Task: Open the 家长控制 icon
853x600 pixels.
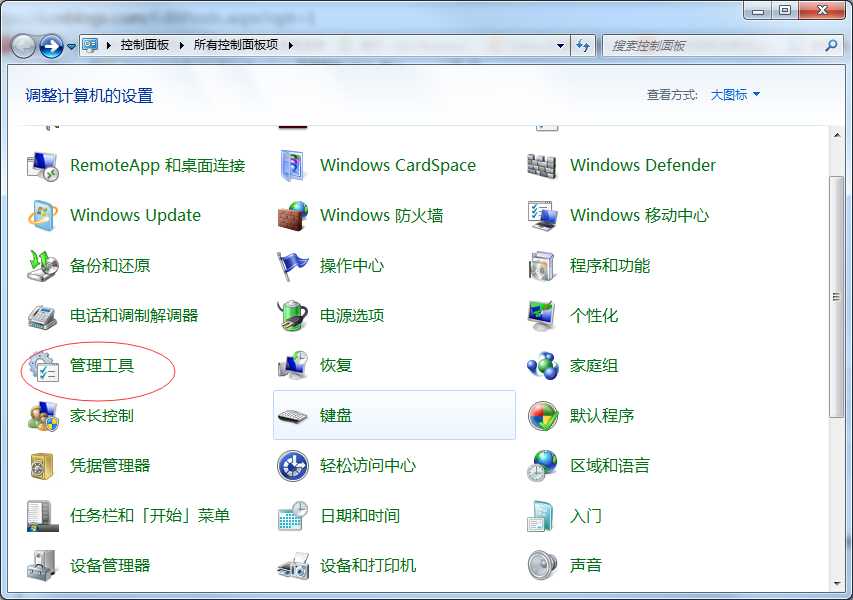Action: coord(42,416)
